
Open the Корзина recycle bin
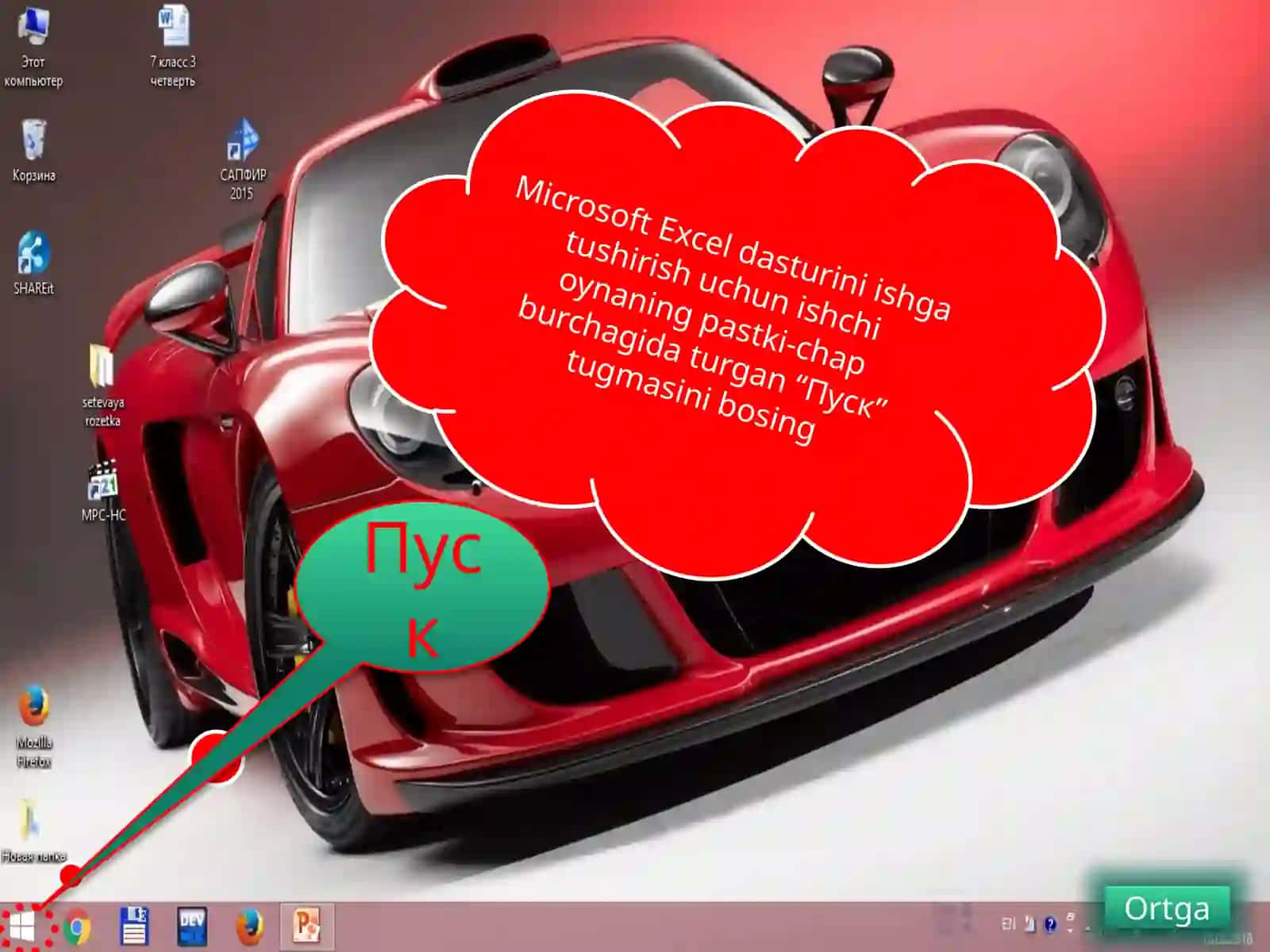[x=33, y=151]
